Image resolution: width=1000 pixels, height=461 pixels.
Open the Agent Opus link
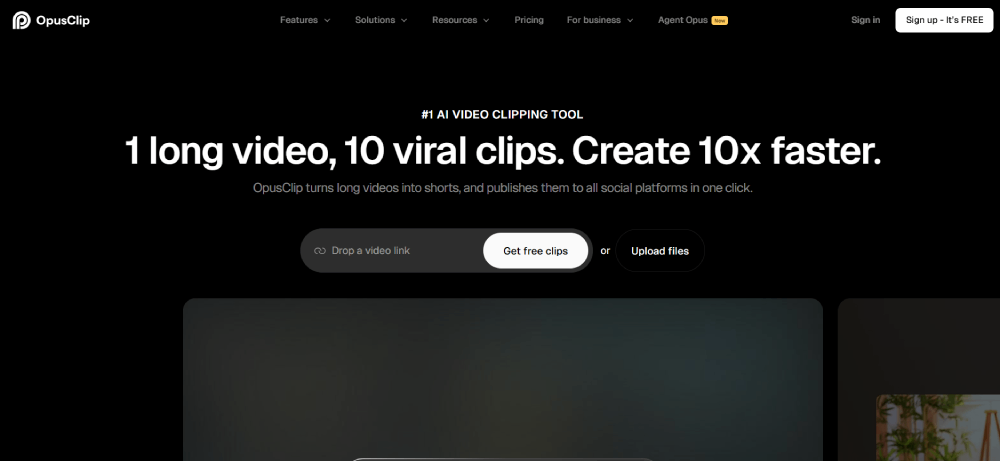(x=682, y=20)
